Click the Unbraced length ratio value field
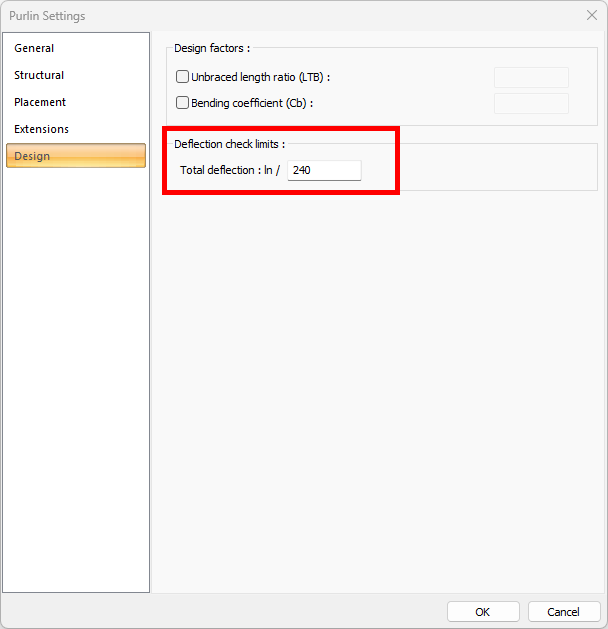 click(531, 77)
